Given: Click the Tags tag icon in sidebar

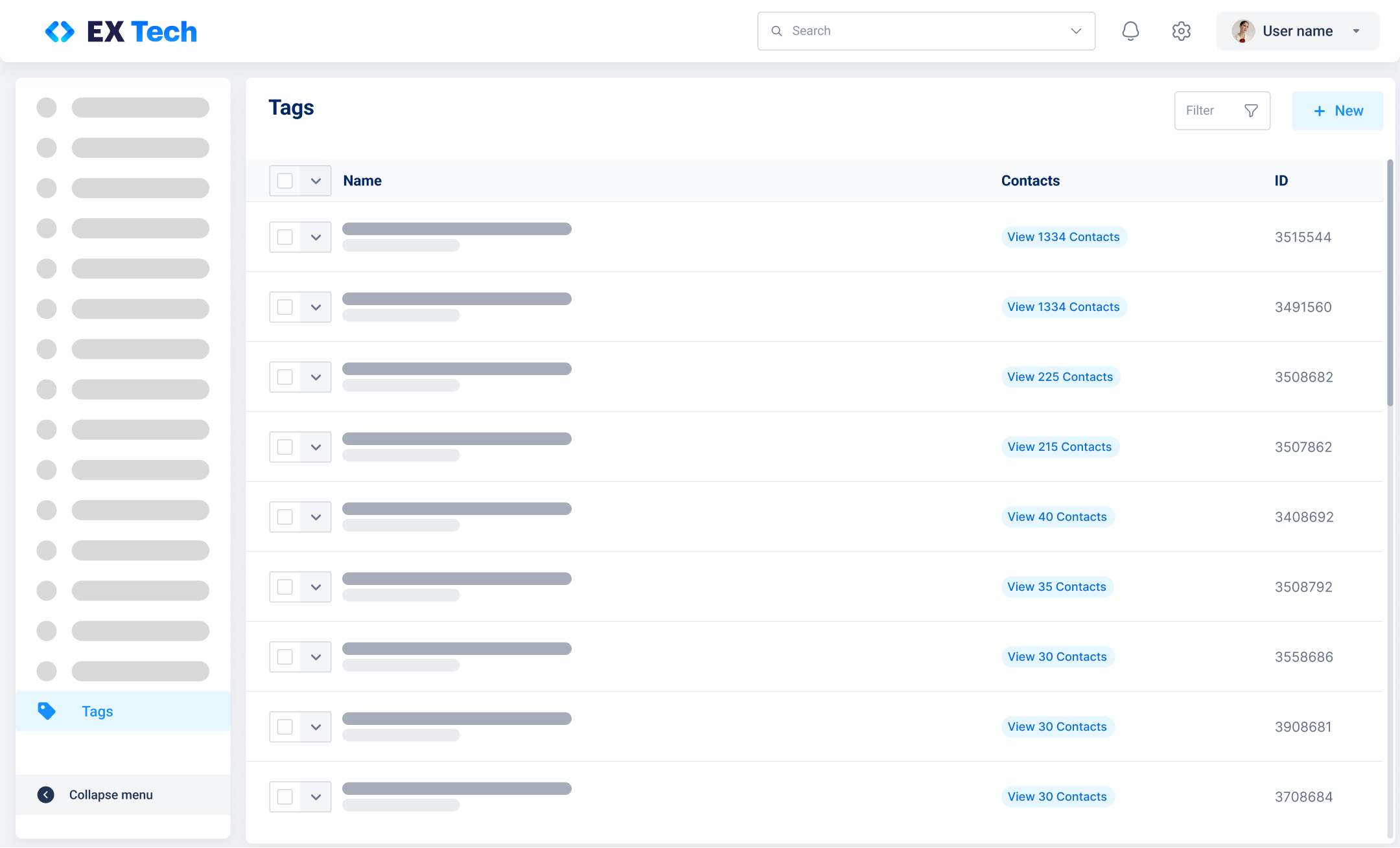Looking at the screenshot, I should tap(47, 711).
